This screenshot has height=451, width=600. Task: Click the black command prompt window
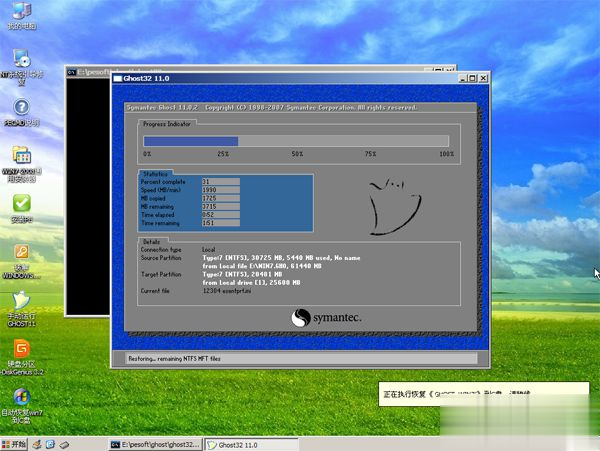pos(88,200)
